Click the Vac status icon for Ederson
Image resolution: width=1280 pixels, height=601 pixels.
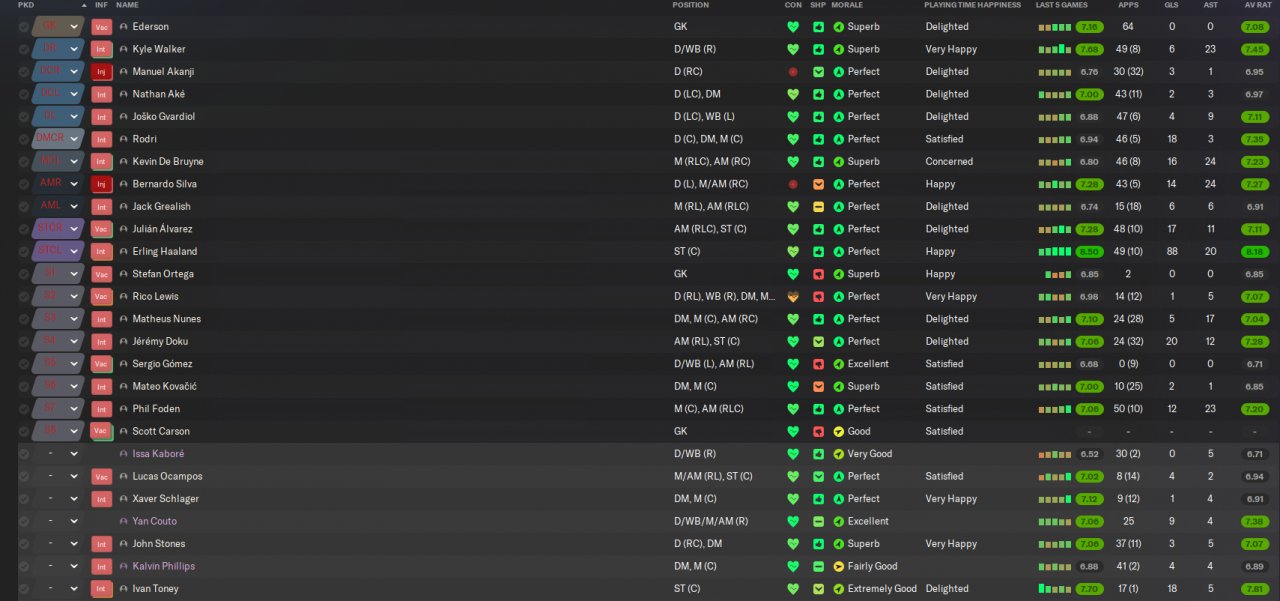(x=101, y=27)
